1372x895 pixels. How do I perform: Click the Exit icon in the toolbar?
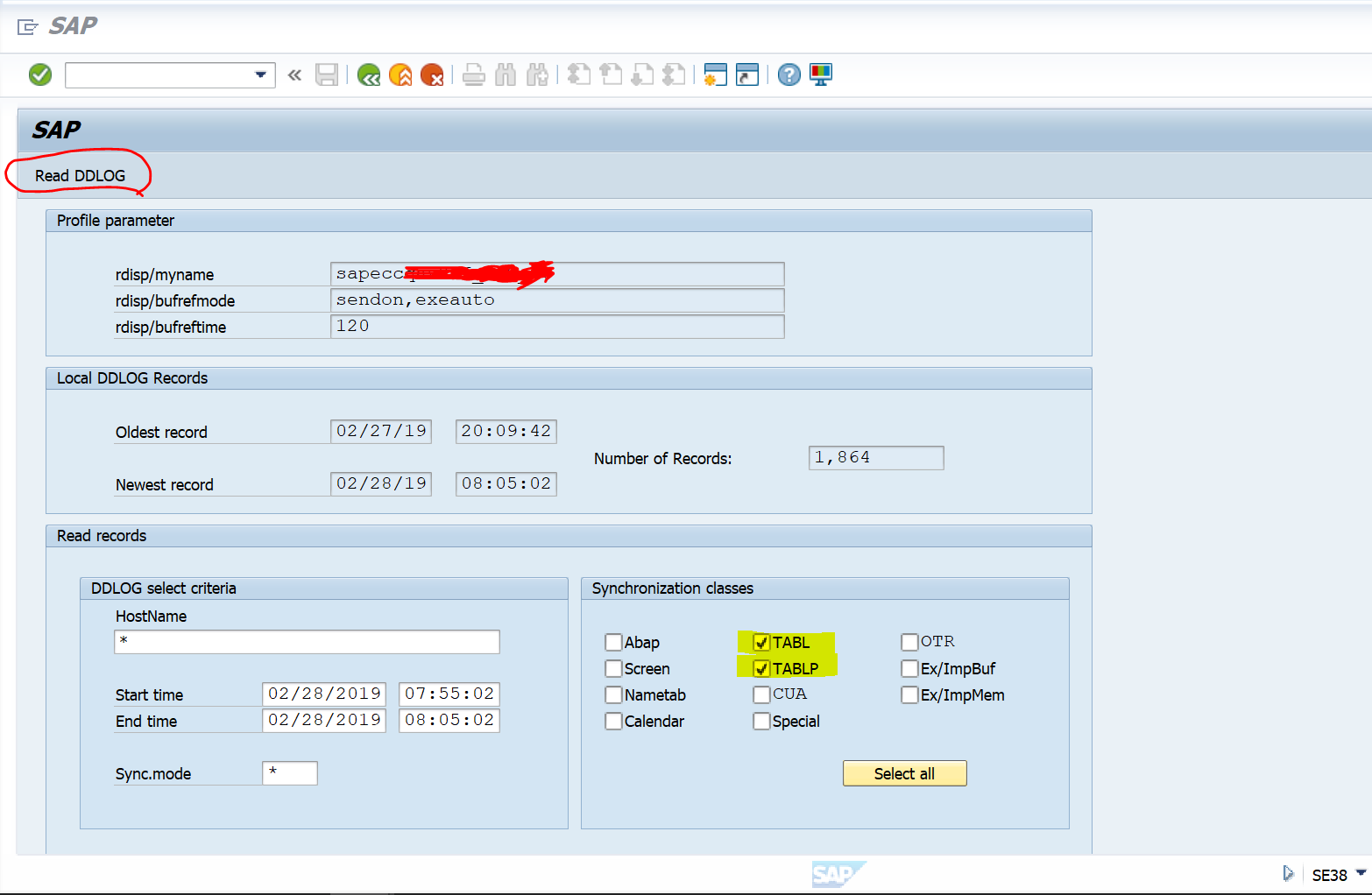[400, 74]
